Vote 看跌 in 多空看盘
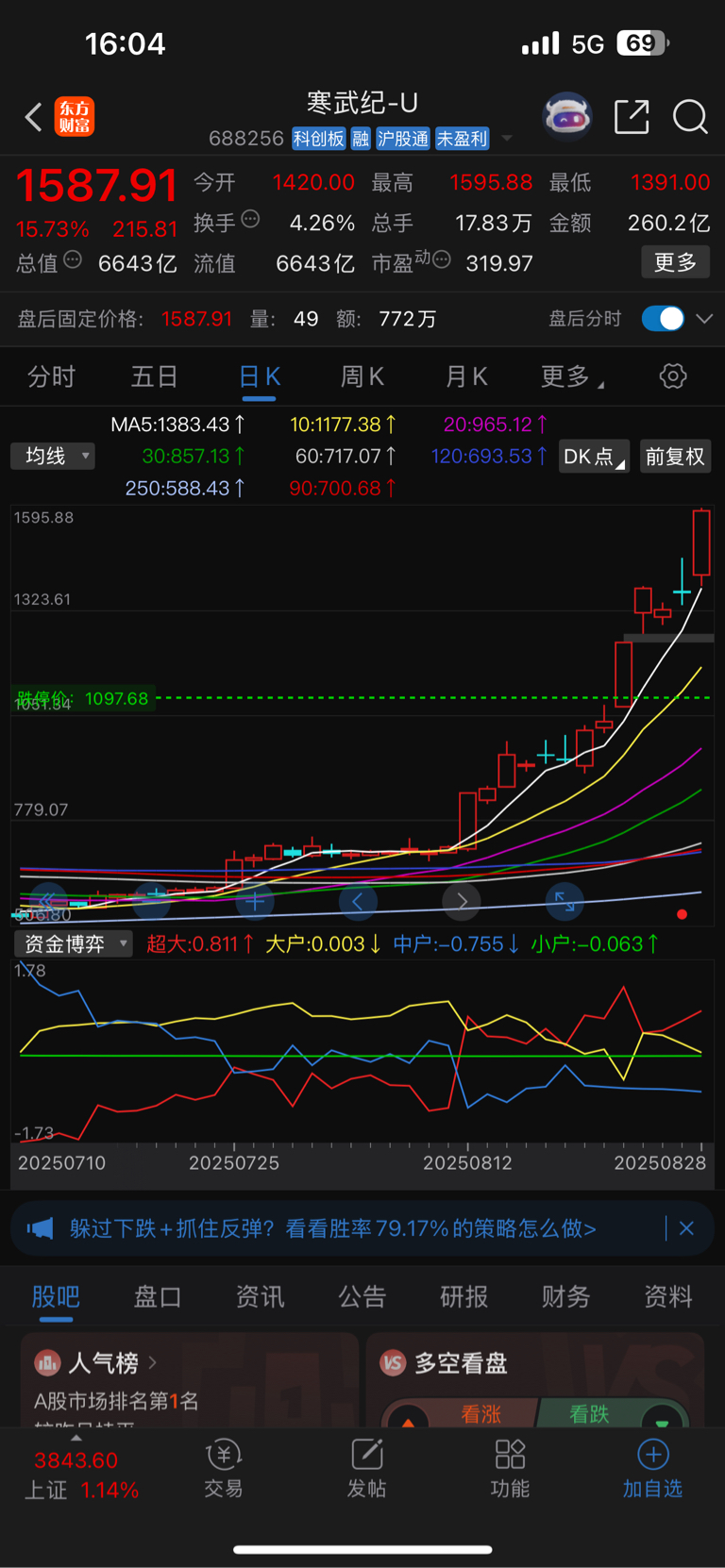The image size is (725, 1568). (604, 1413)
